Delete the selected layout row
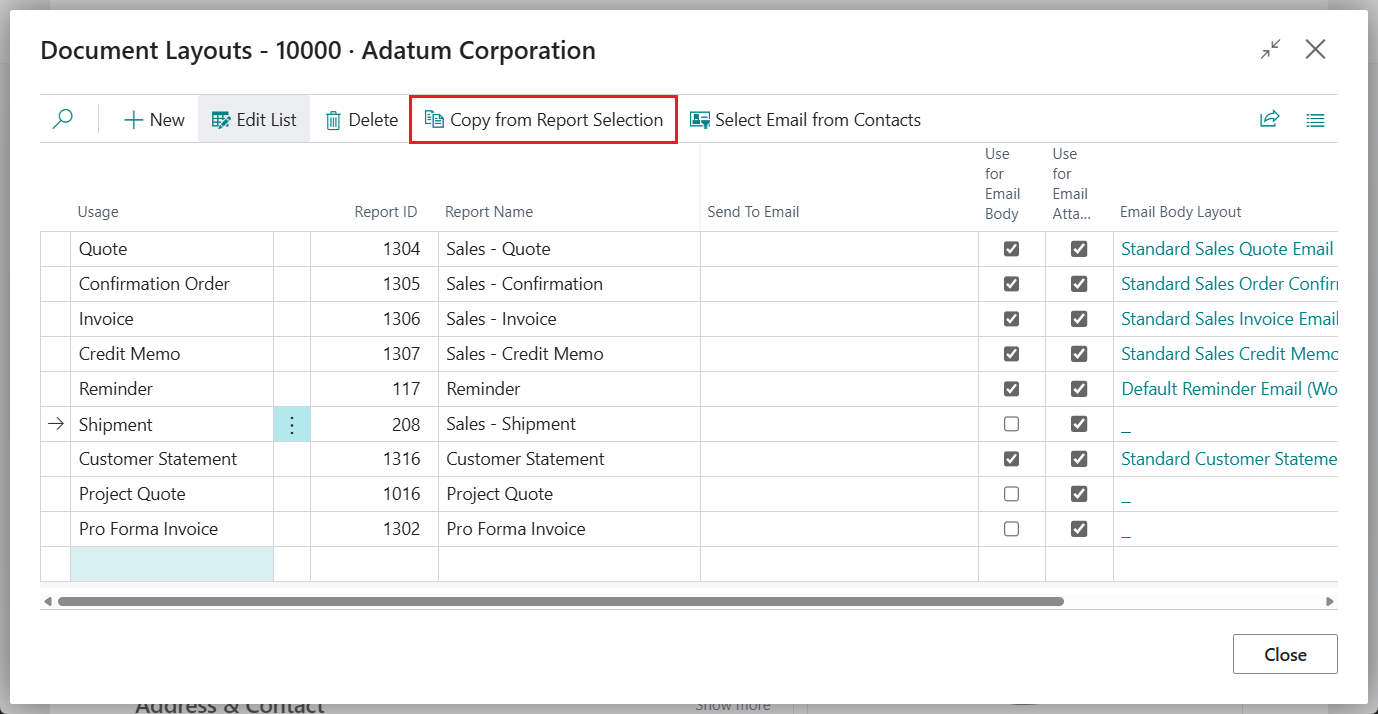The height and width of the screenshot is (714, 1378). (x=360, y=118)
